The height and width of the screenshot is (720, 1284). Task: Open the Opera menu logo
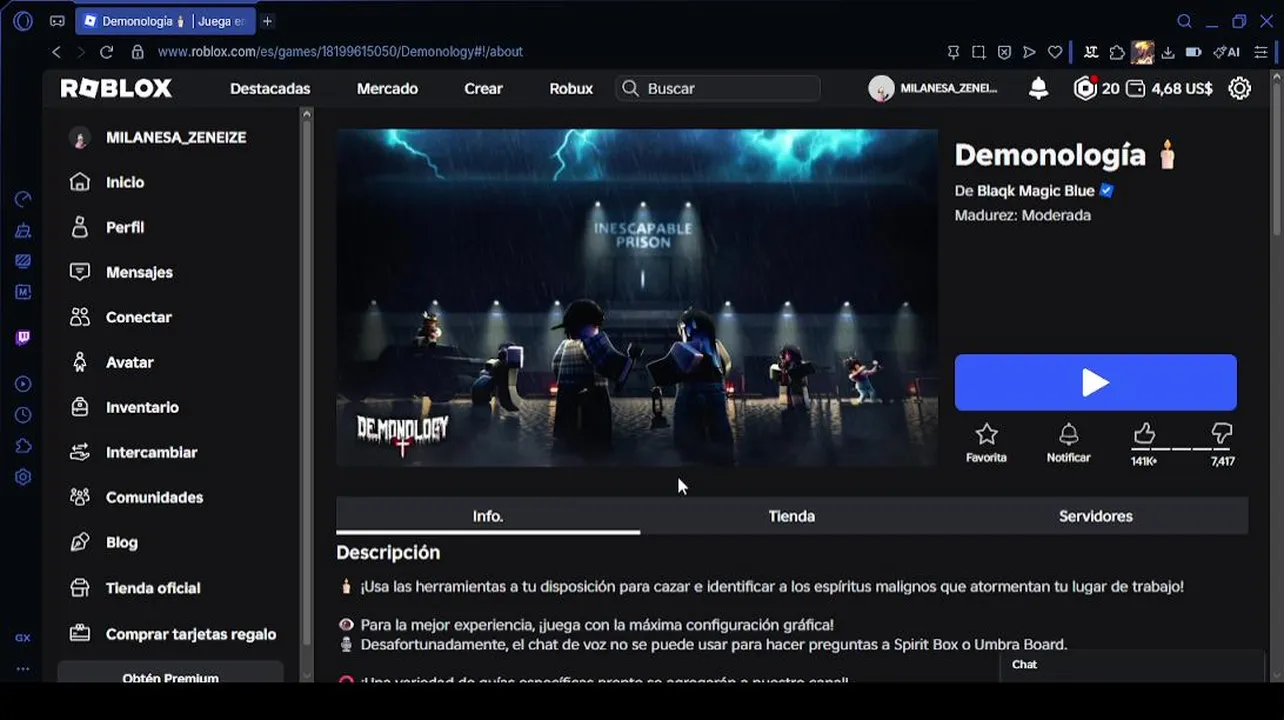point(23,21)
